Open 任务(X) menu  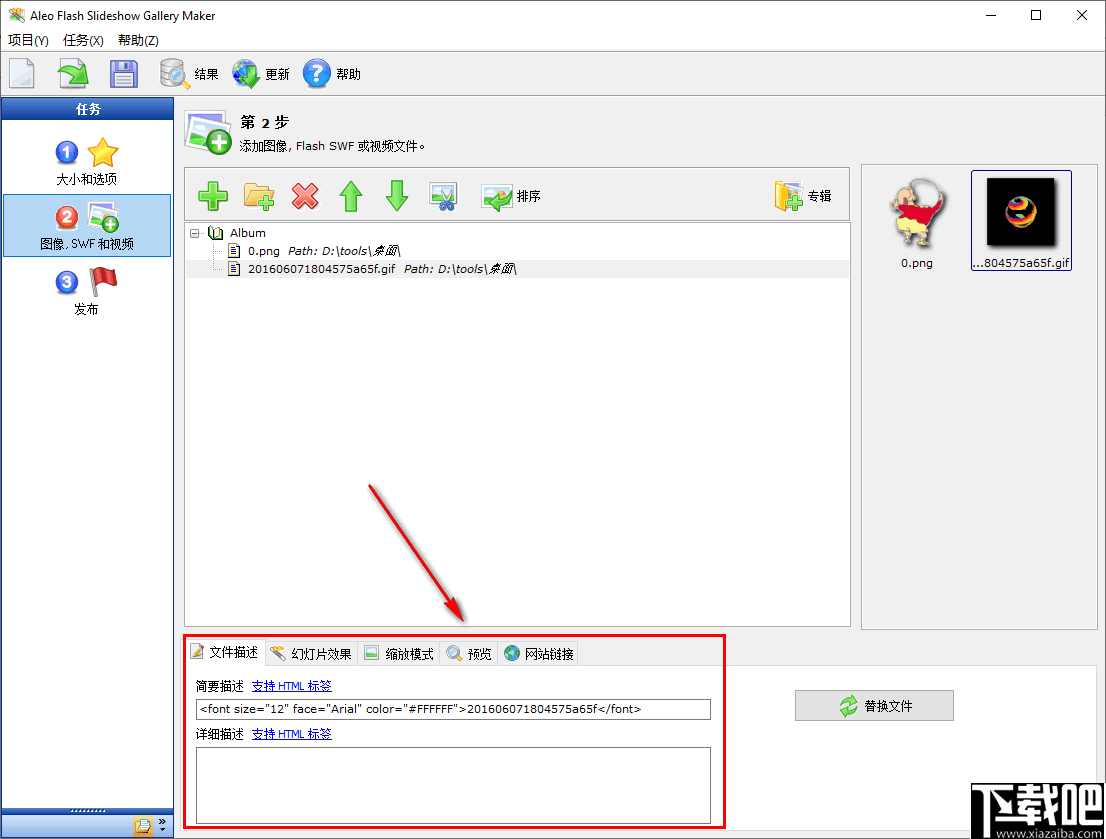(x=83, y=40)
